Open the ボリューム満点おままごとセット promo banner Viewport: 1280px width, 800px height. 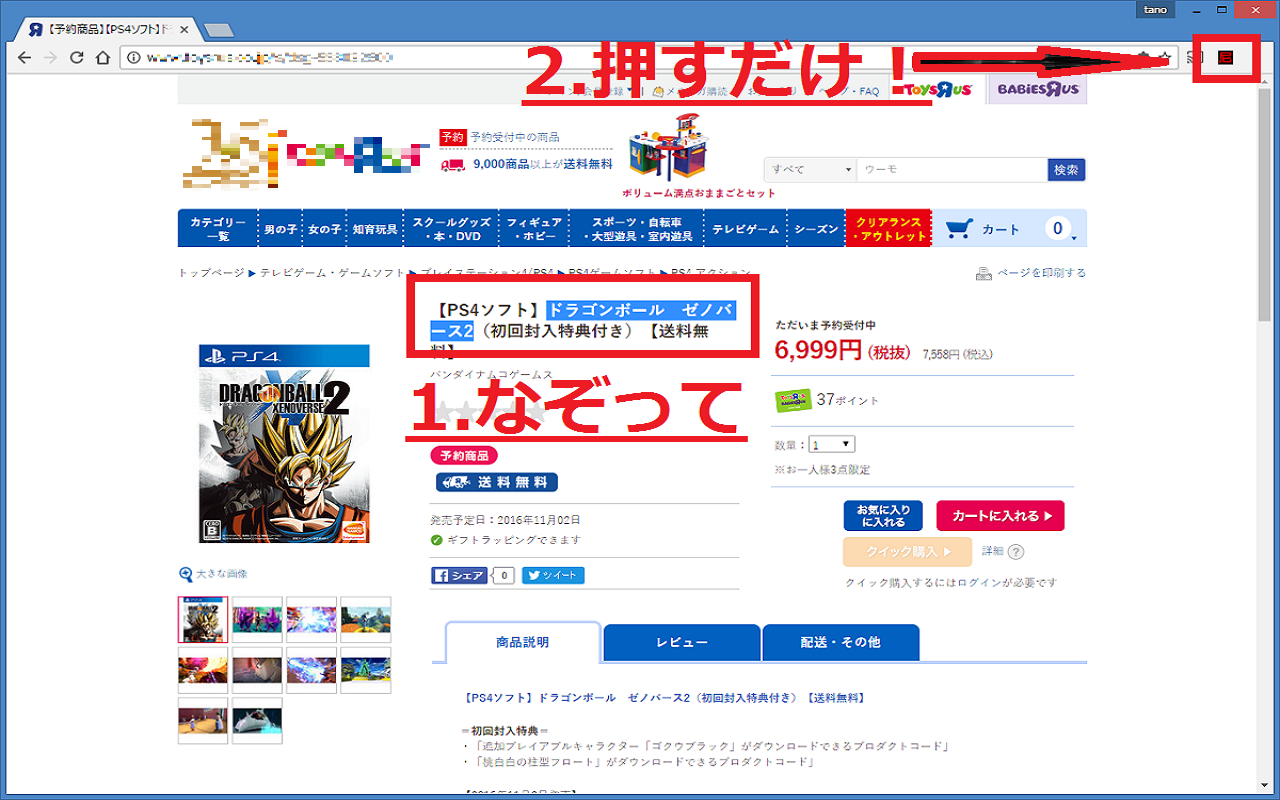tap(699, 156)
